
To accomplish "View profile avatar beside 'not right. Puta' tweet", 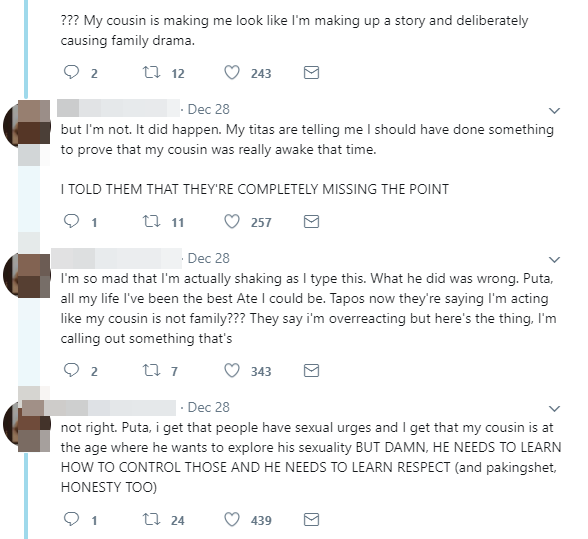I will click(26, 423).
